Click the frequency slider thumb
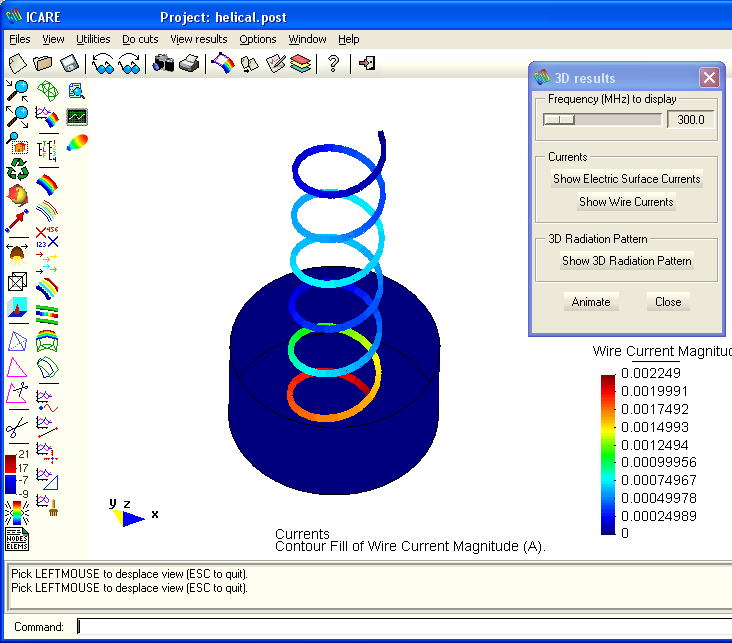 [x=559, y=120]
